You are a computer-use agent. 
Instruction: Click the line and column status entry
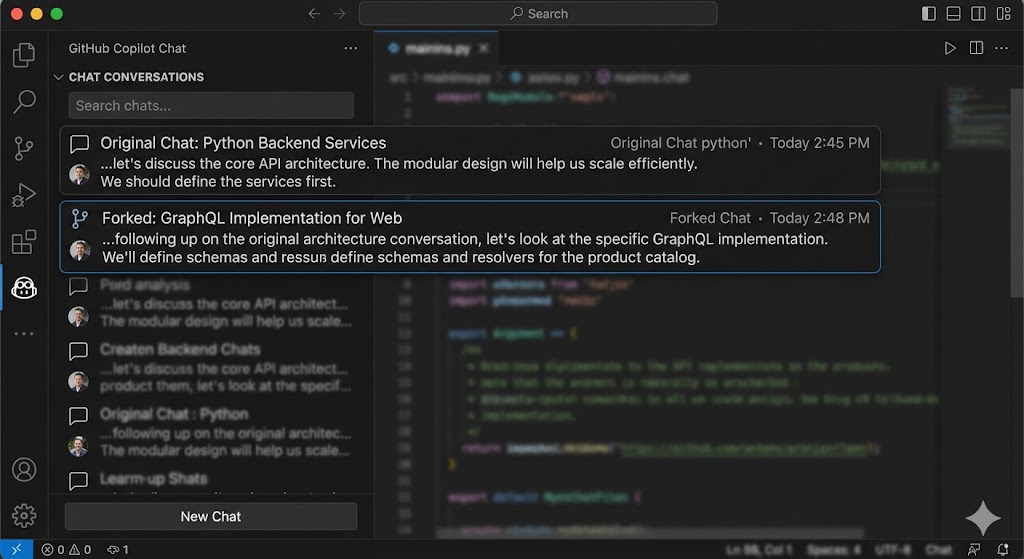tap(759, 550)
